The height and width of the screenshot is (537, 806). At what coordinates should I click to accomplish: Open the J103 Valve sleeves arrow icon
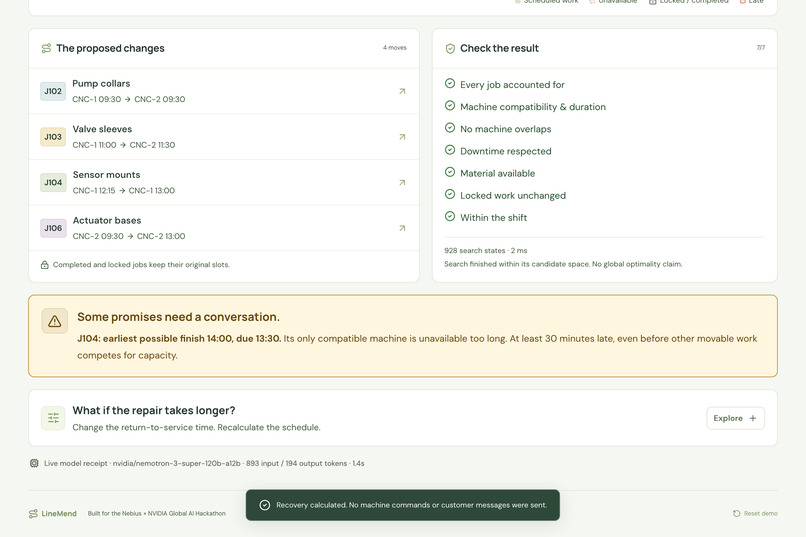tap(402, 137)
